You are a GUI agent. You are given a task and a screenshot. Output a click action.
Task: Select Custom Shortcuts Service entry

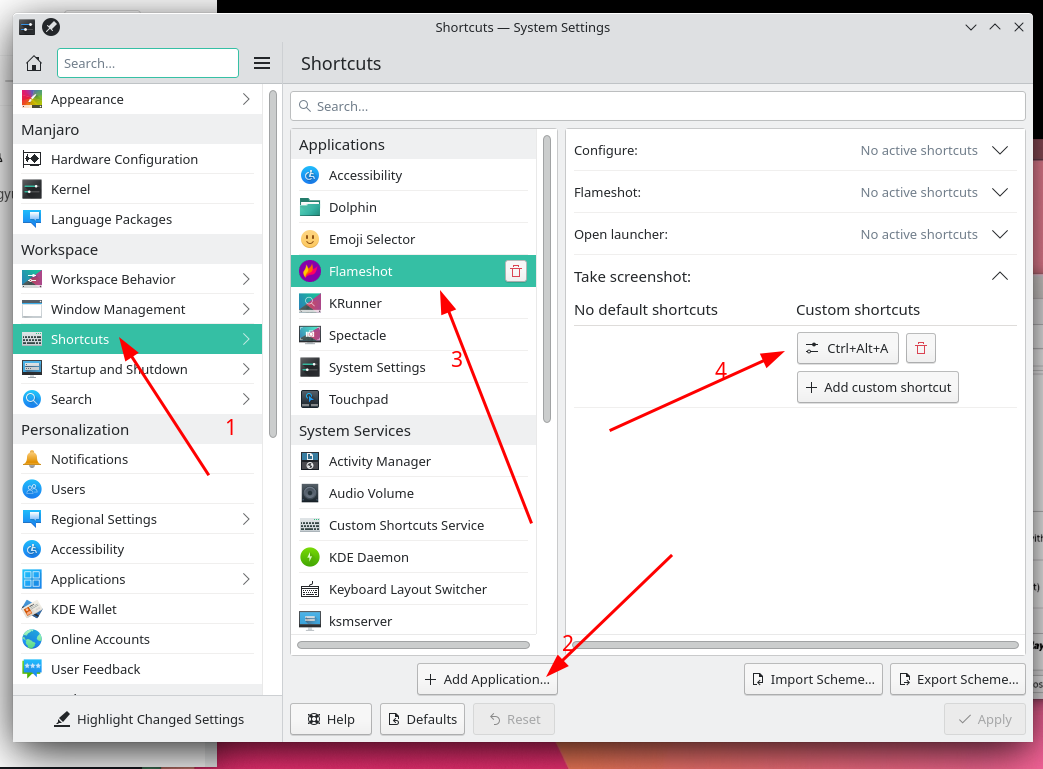point(413,525)
